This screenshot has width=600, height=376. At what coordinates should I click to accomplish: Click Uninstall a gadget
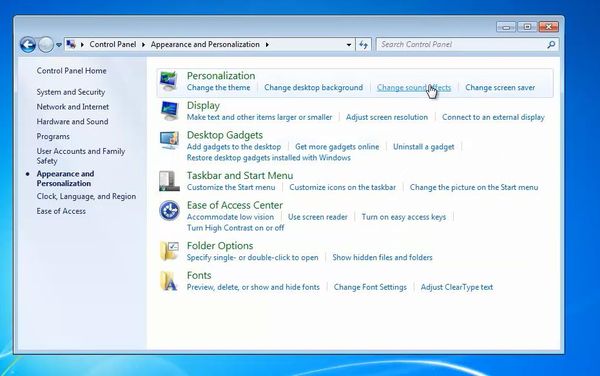point(424,147)
